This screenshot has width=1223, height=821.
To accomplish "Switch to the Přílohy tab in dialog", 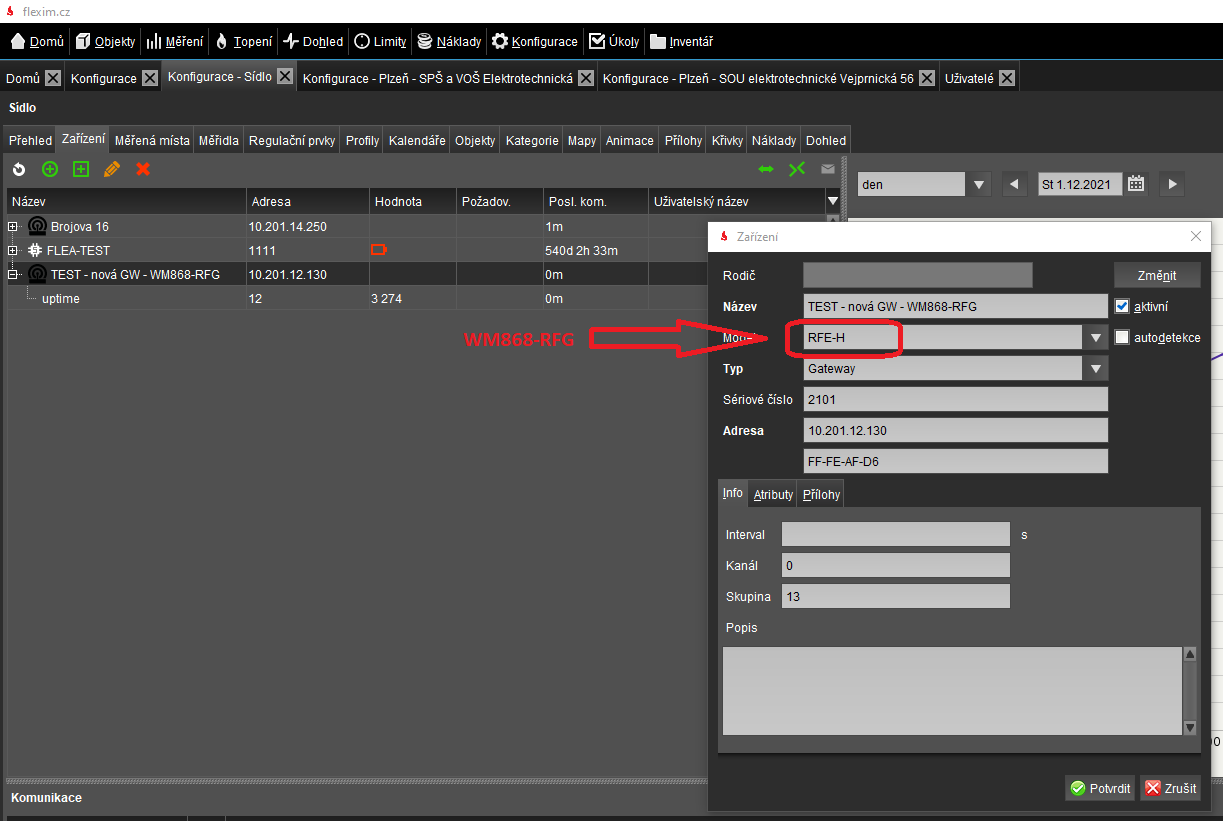I will coord(821,495).
